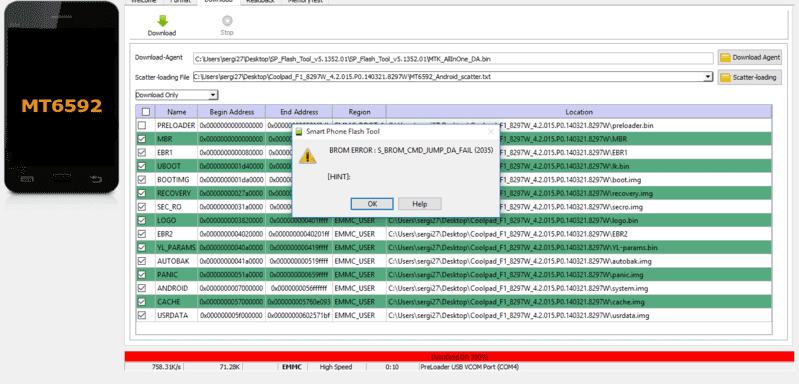Click the grey Stop toolbar button

(x=227, y=25)
